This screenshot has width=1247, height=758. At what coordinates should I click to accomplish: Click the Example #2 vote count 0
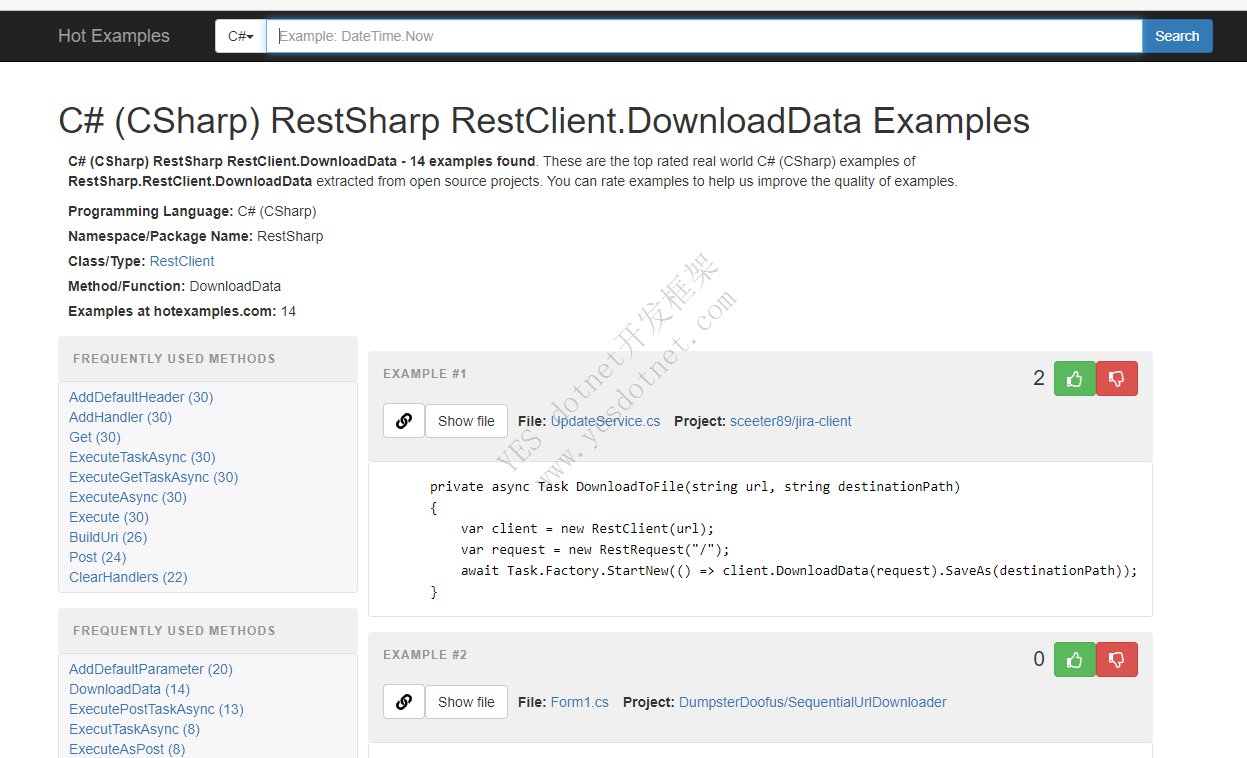coord(1039,659)
